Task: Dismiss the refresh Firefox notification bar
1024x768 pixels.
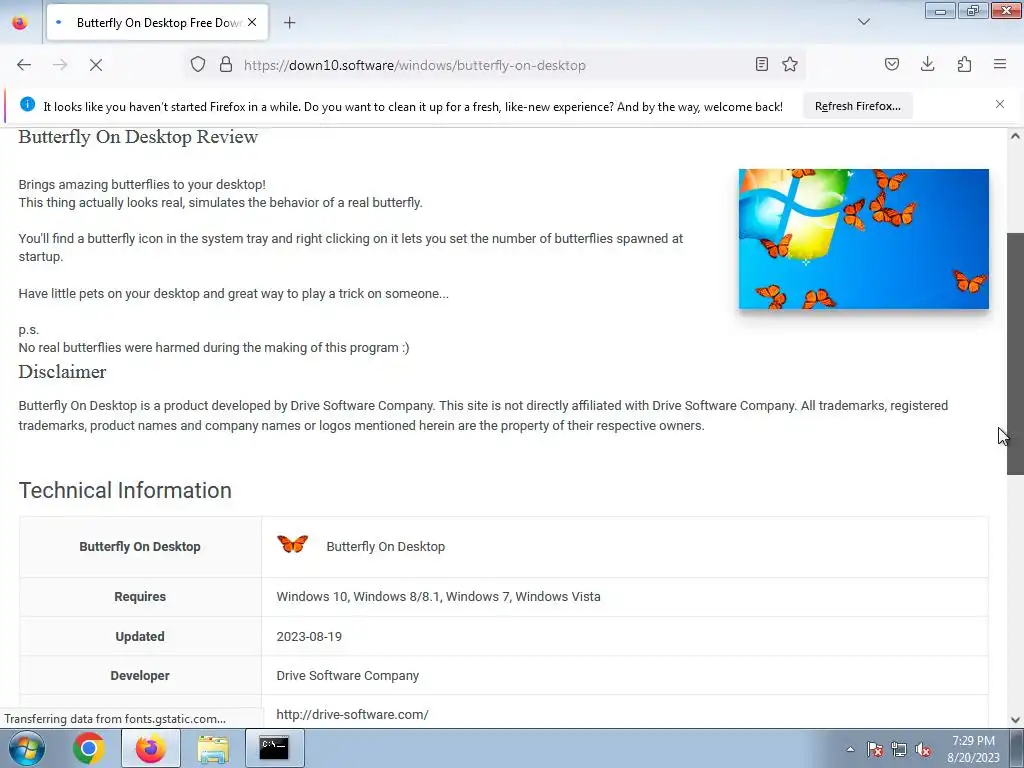Action: 1000,104
